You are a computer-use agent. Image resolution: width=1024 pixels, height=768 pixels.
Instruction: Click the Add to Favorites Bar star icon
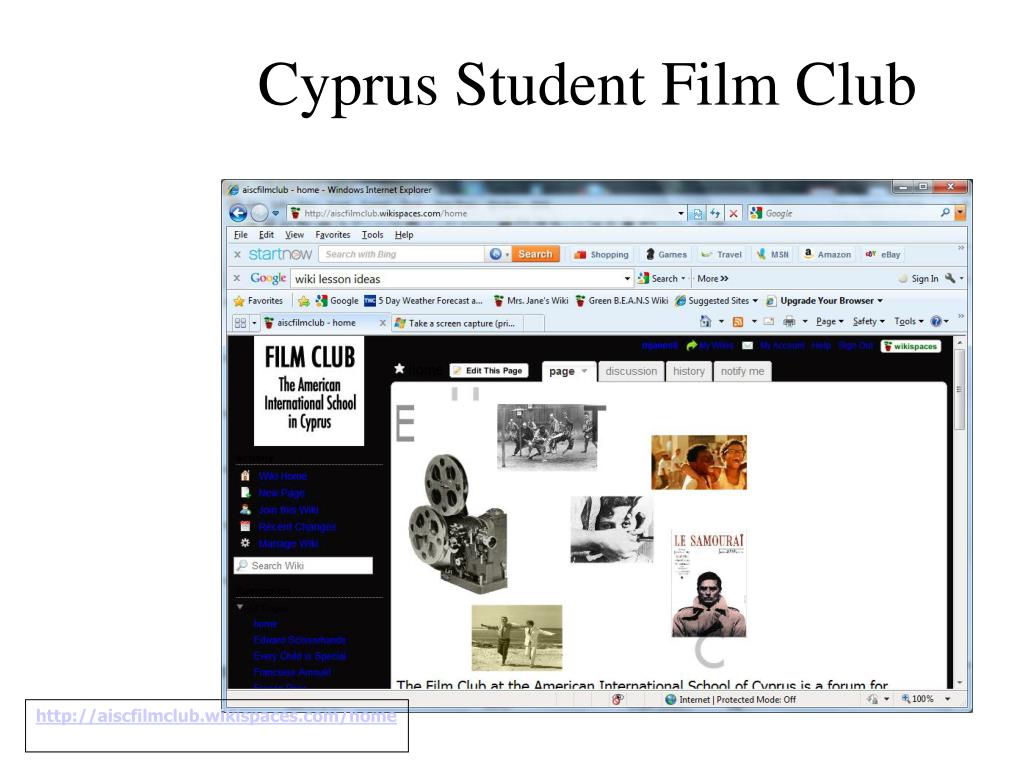304,301
